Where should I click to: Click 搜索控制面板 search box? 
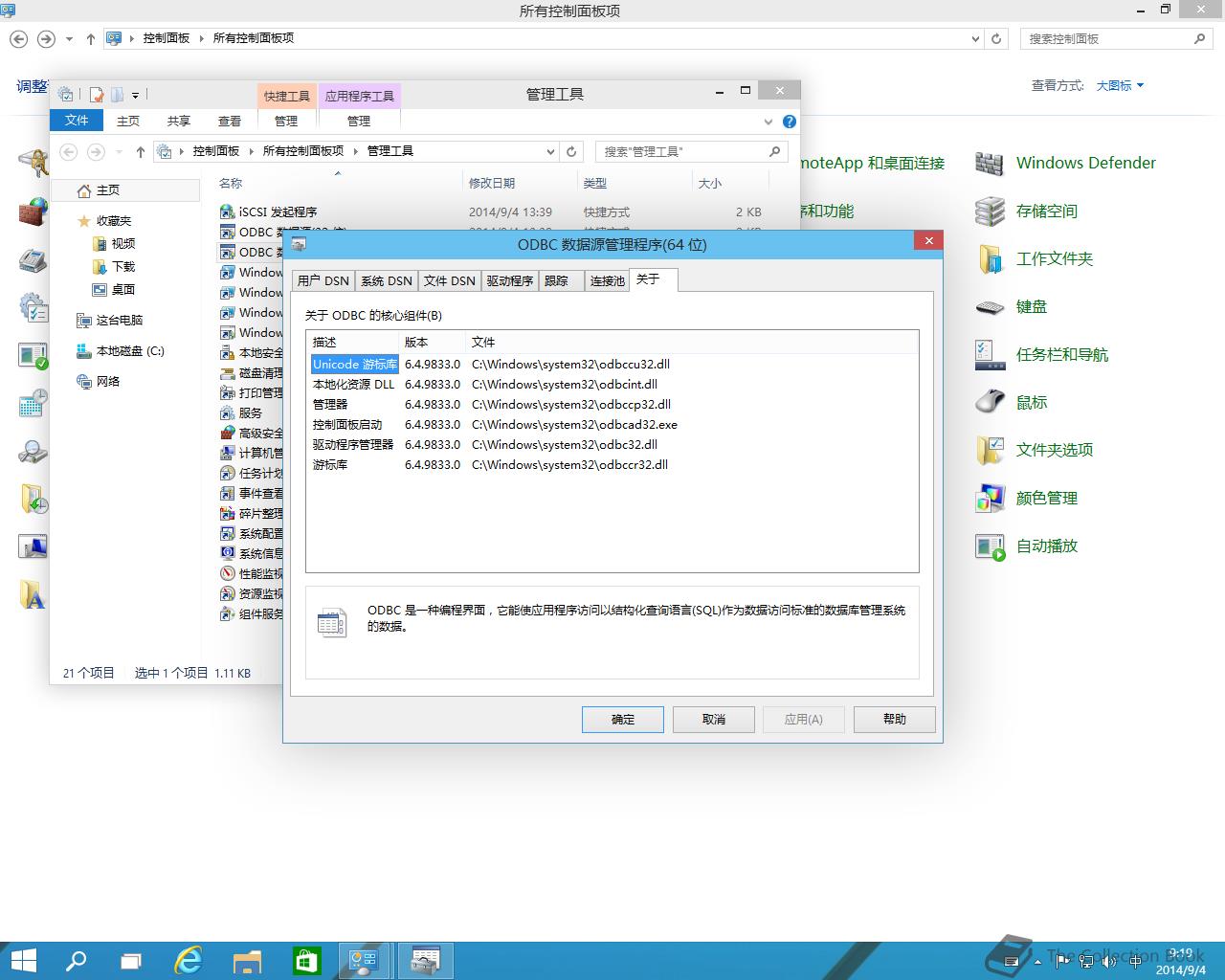pos(1116,38)
